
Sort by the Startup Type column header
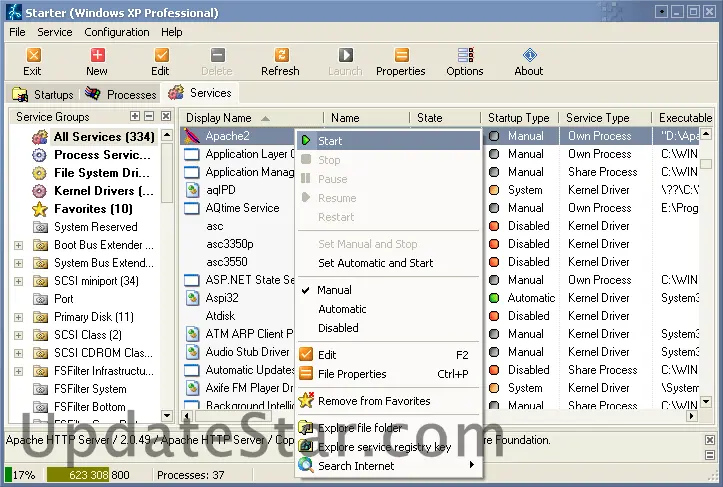(x=518, y=118)
